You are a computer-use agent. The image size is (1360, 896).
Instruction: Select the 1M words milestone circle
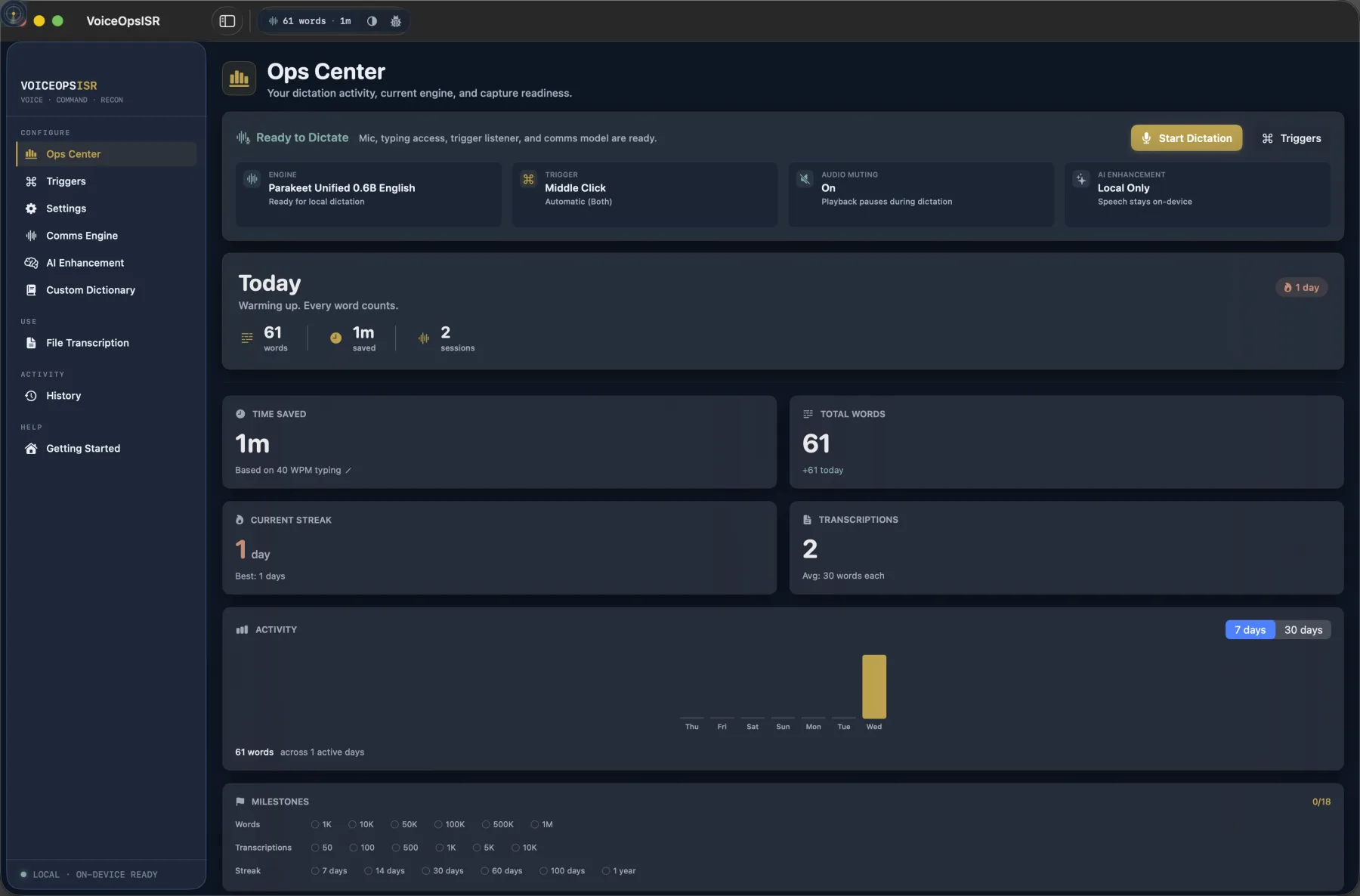535,824
